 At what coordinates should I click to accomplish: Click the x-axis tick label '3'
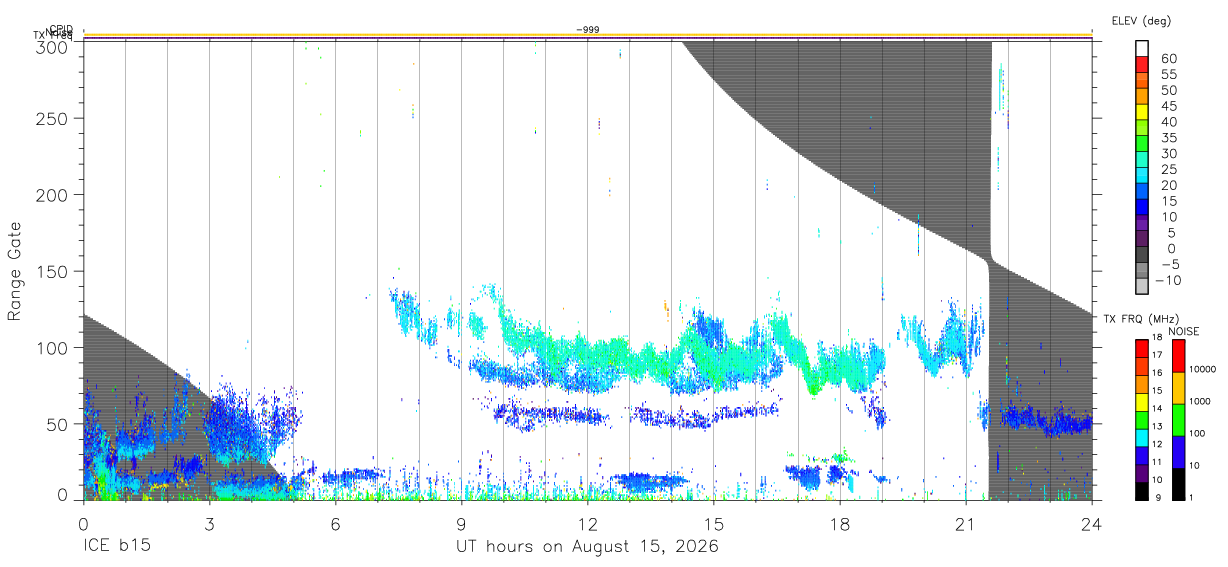coord(209,524)
